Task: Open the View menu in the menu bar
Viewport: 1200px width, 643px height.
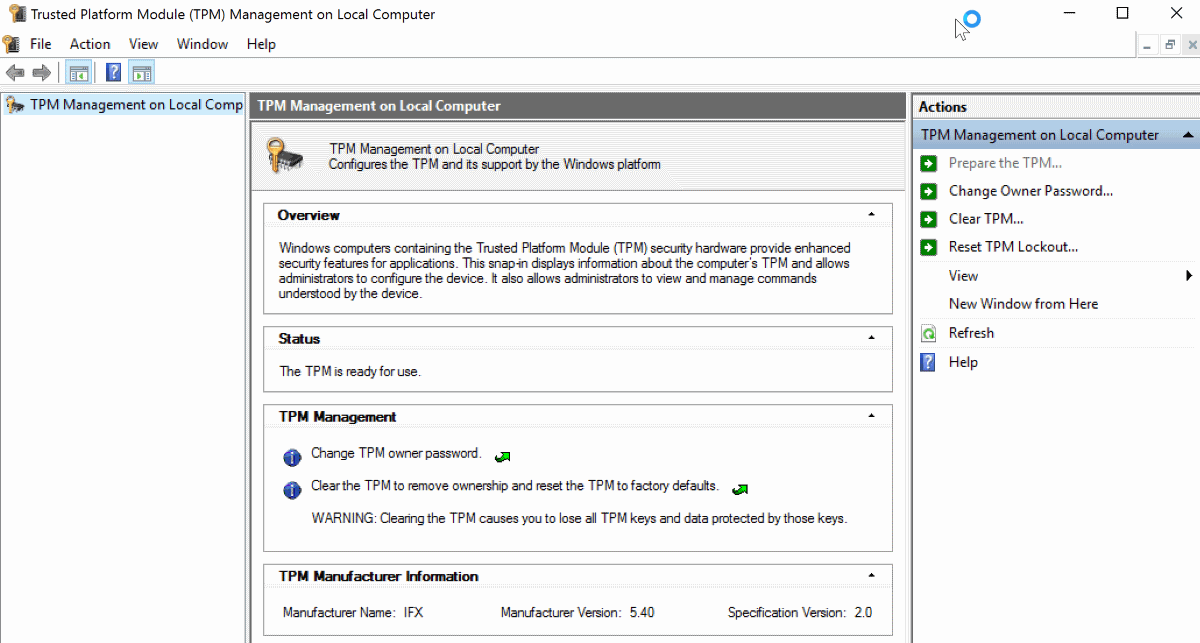Action: point(143,44)
